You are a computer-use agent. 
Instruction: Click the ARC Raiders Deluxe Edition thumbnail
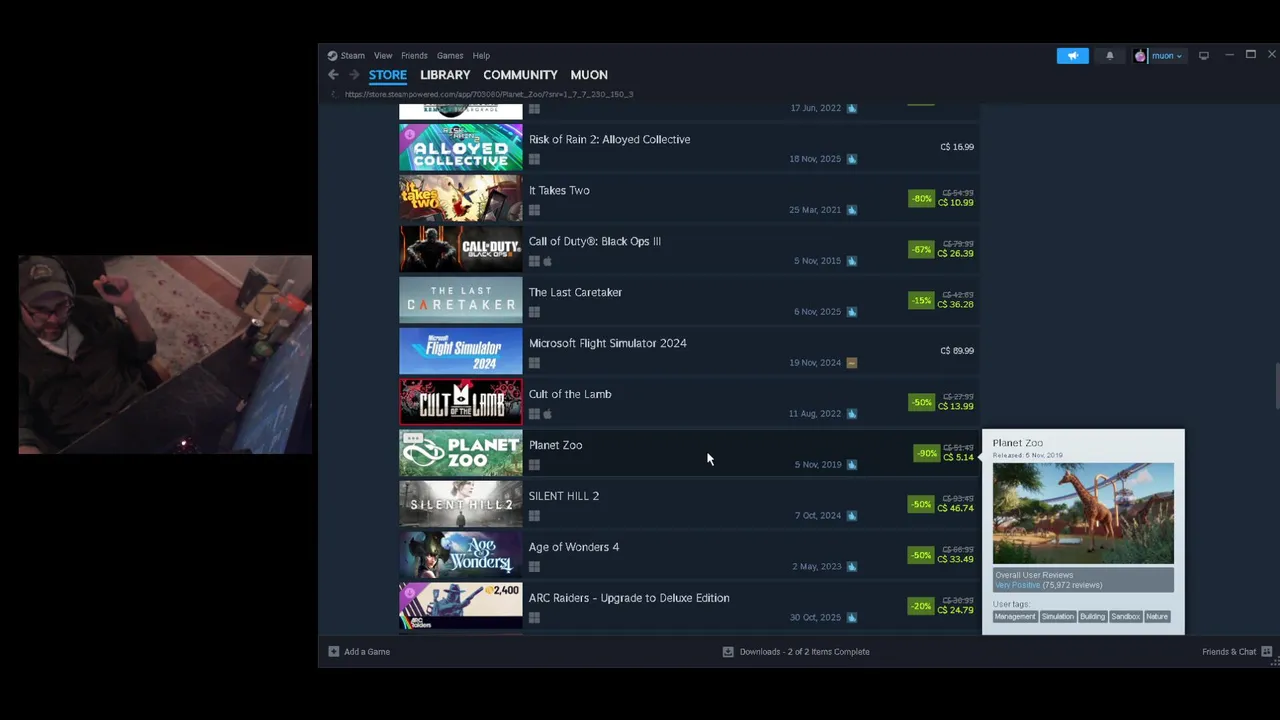[460, 606]
